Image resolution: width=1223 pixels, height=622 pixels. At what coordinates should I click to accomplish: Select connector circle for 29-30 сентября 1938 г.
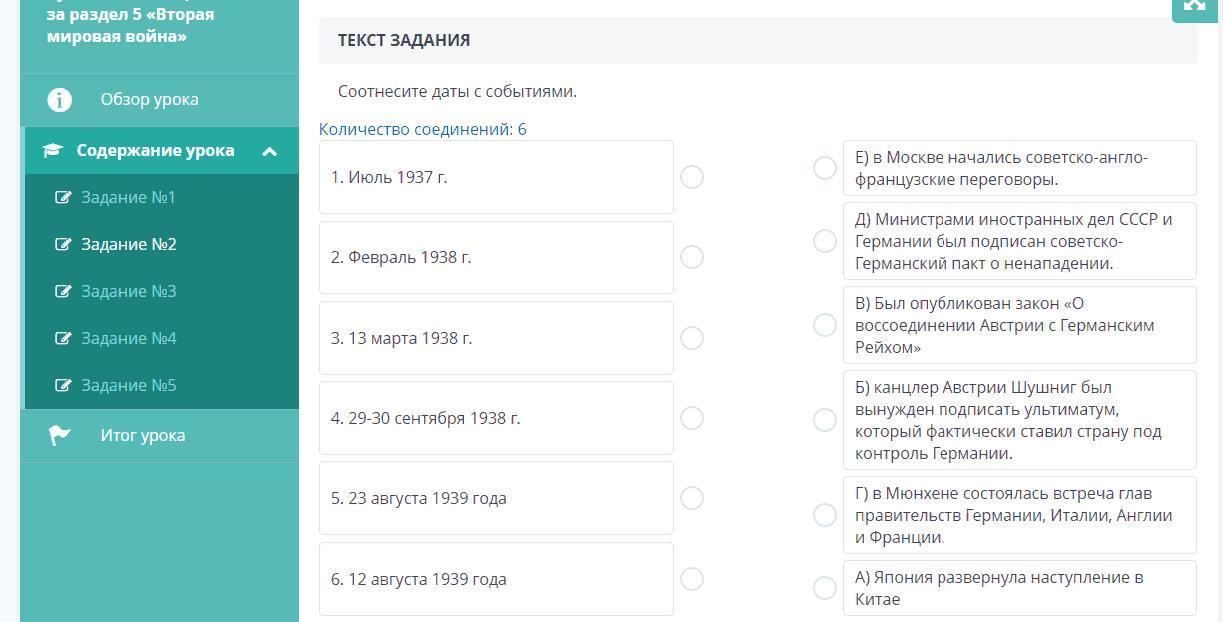pyautogui.click(x=692, y=418)
